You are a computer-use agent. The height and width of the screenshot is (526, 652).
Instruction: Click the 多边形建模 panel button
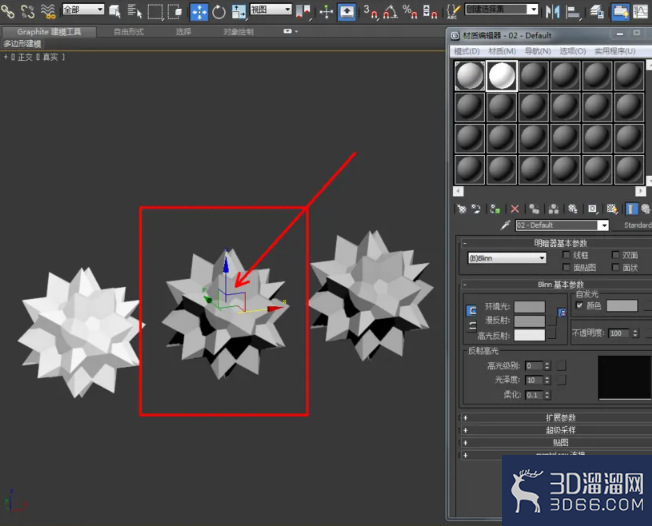tap(22, 44)
